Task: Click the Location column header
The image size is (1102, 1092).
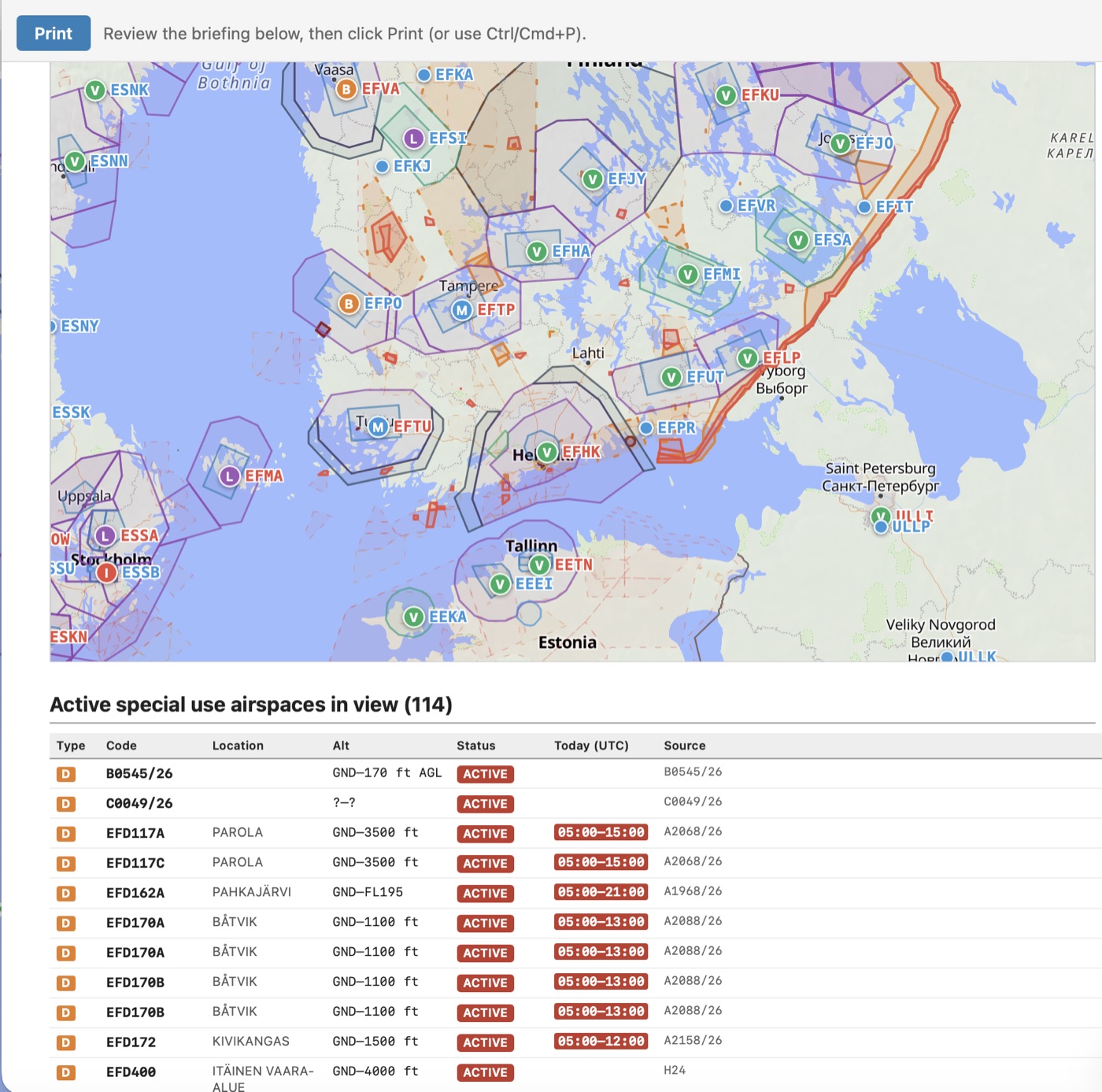Action: [x=238, y=746]
